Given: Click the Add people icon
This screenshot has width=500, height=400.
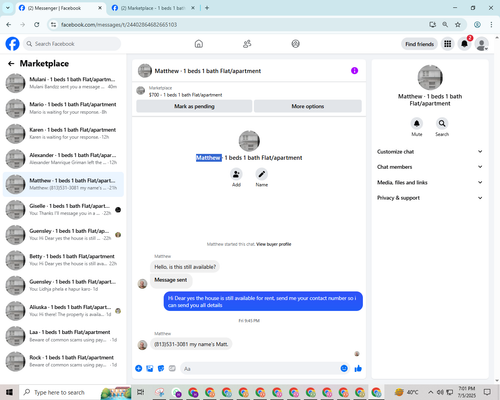Looking at the screenshot, I should 236,174.
